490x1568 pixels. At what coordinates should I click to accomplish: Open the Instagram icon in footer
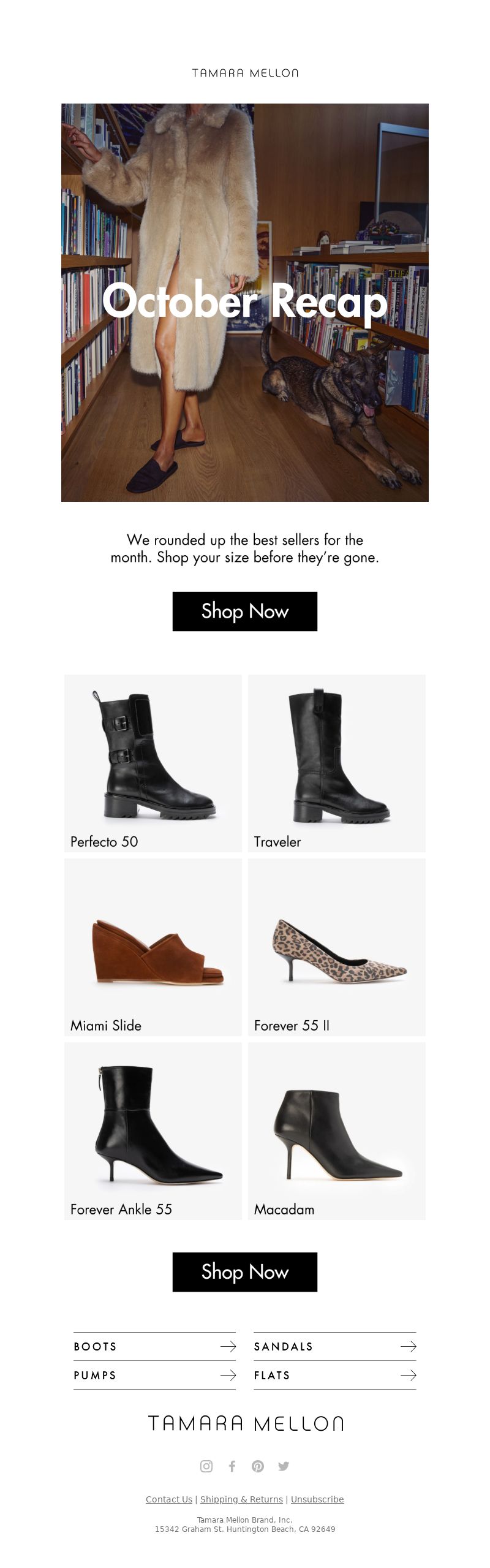(206, 1466)
